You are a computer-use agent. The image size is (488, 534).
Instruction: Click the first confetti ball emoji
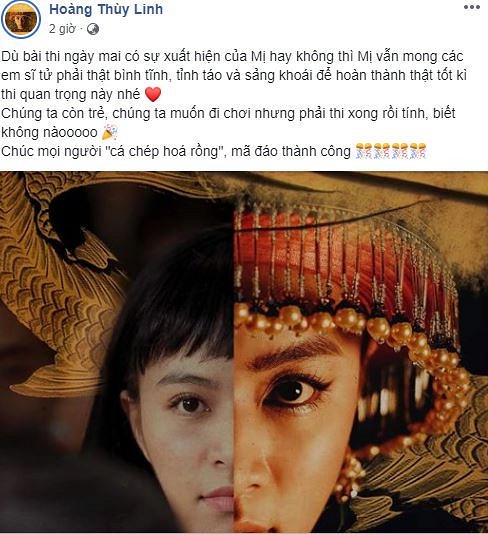point(364,151)
